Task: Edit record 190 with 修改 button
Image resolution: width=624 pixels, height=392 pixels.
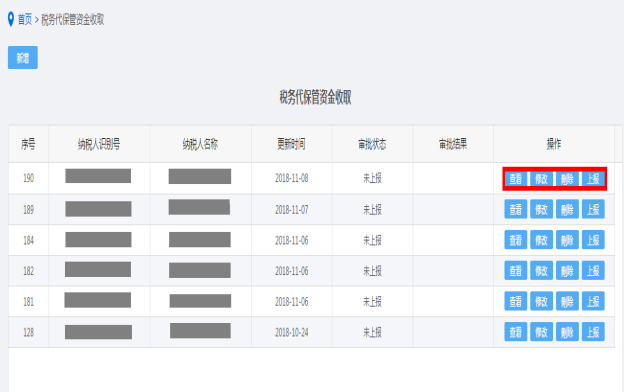Action: [541, 179]
